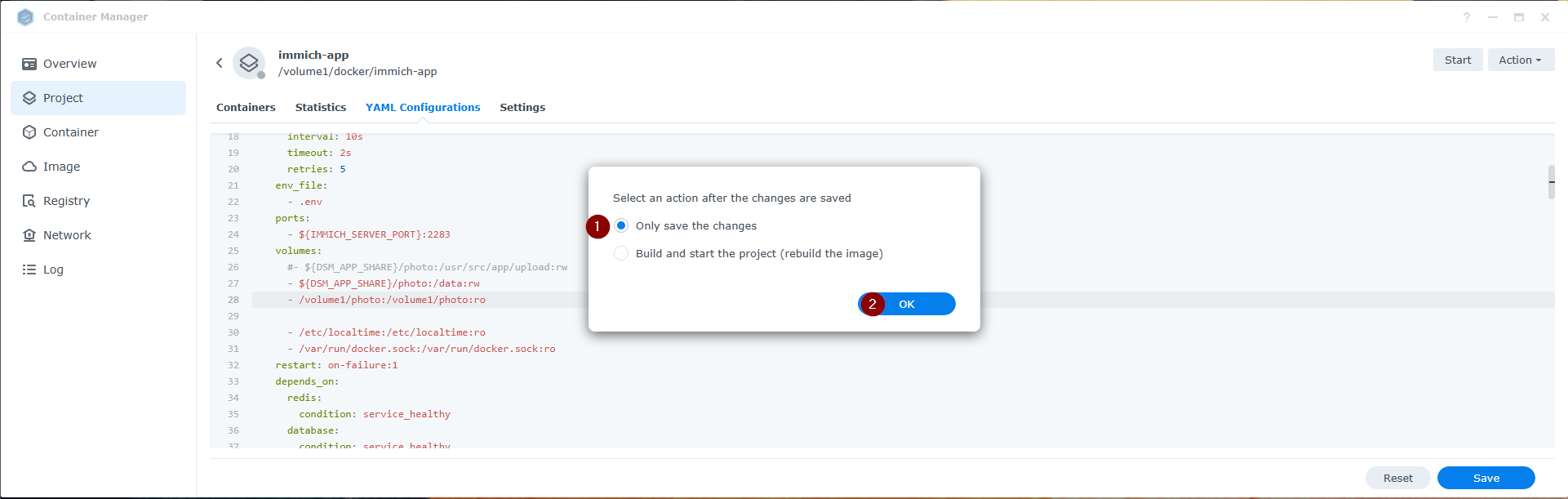Image resolution: width=1568 pixels, height=499 pixels.
Task: Switch to the Settings tab
Action: point(522,107)
